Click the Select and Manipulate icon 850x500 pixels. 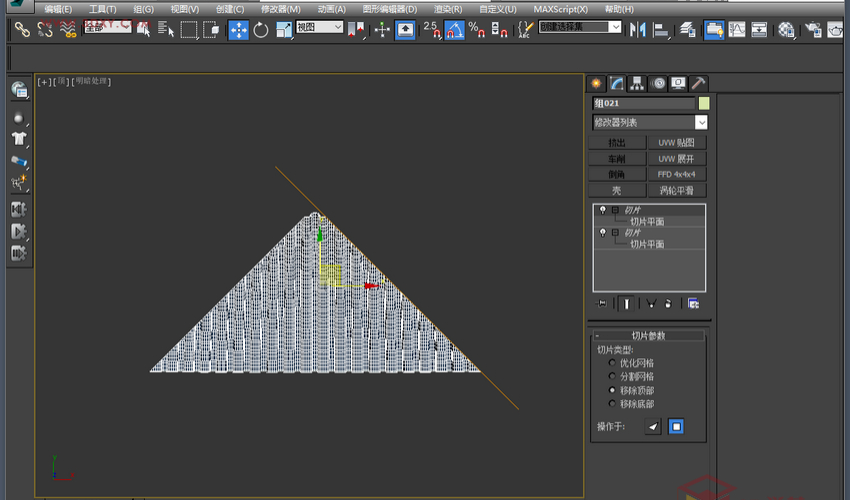pyautogui.click(x=382, y=29)
